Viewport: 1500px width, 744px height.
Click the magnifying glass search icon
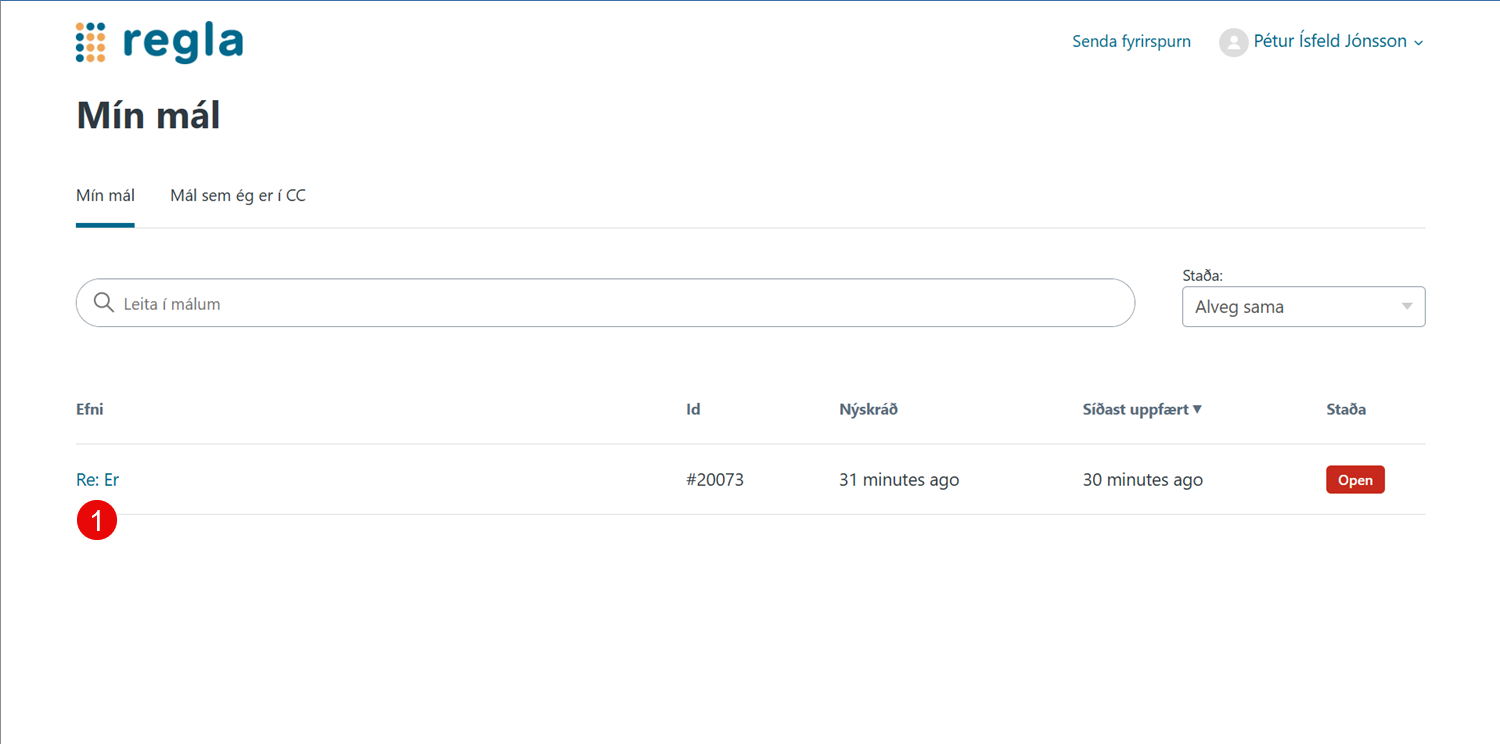pos(103,303)
